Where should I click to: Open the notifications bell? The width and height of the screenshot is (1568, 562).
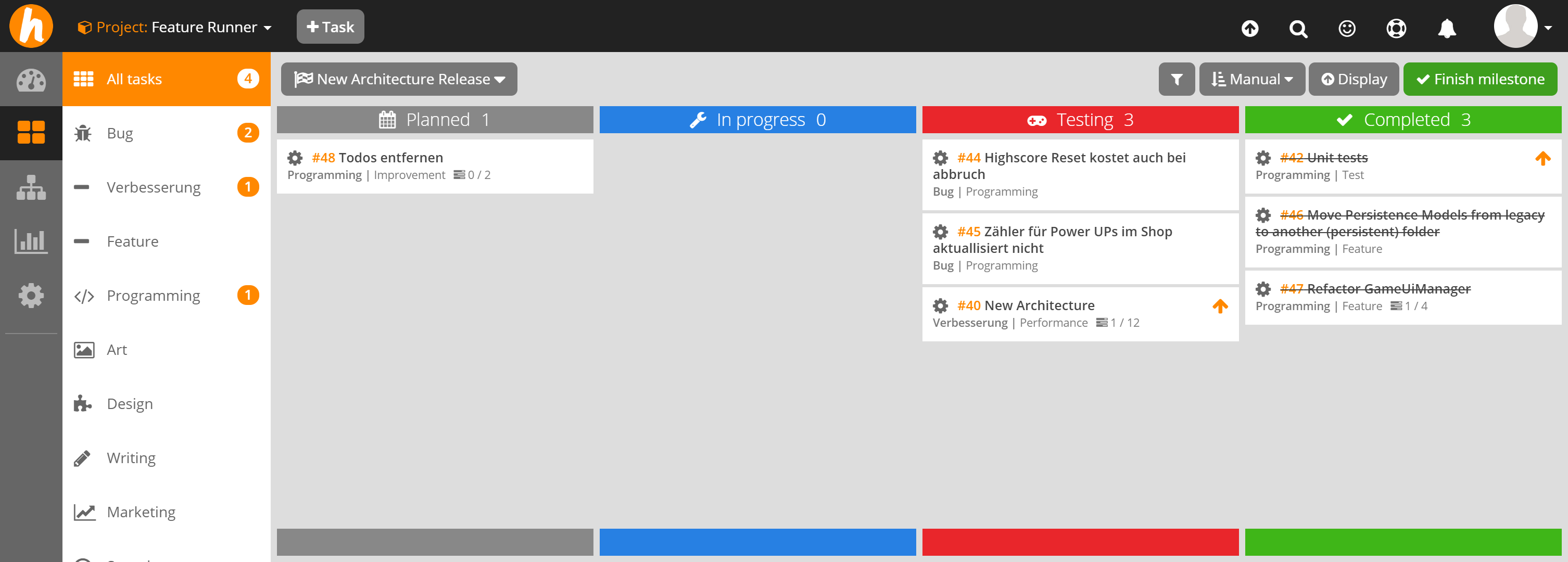[x=1447, y=28]
